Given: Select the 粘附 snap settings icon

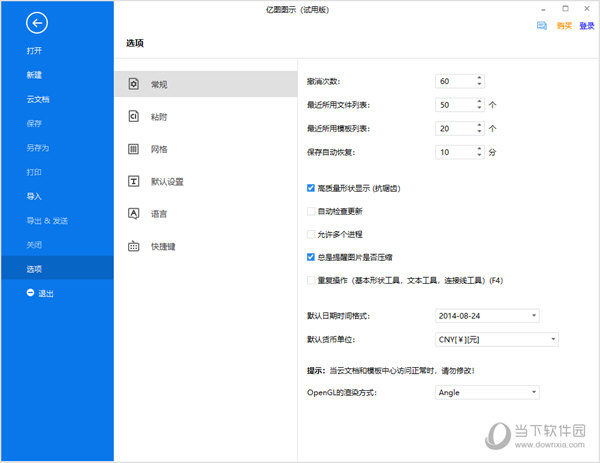Looking at the screenshot, I should pyautogui.click(x=134, y=116).
